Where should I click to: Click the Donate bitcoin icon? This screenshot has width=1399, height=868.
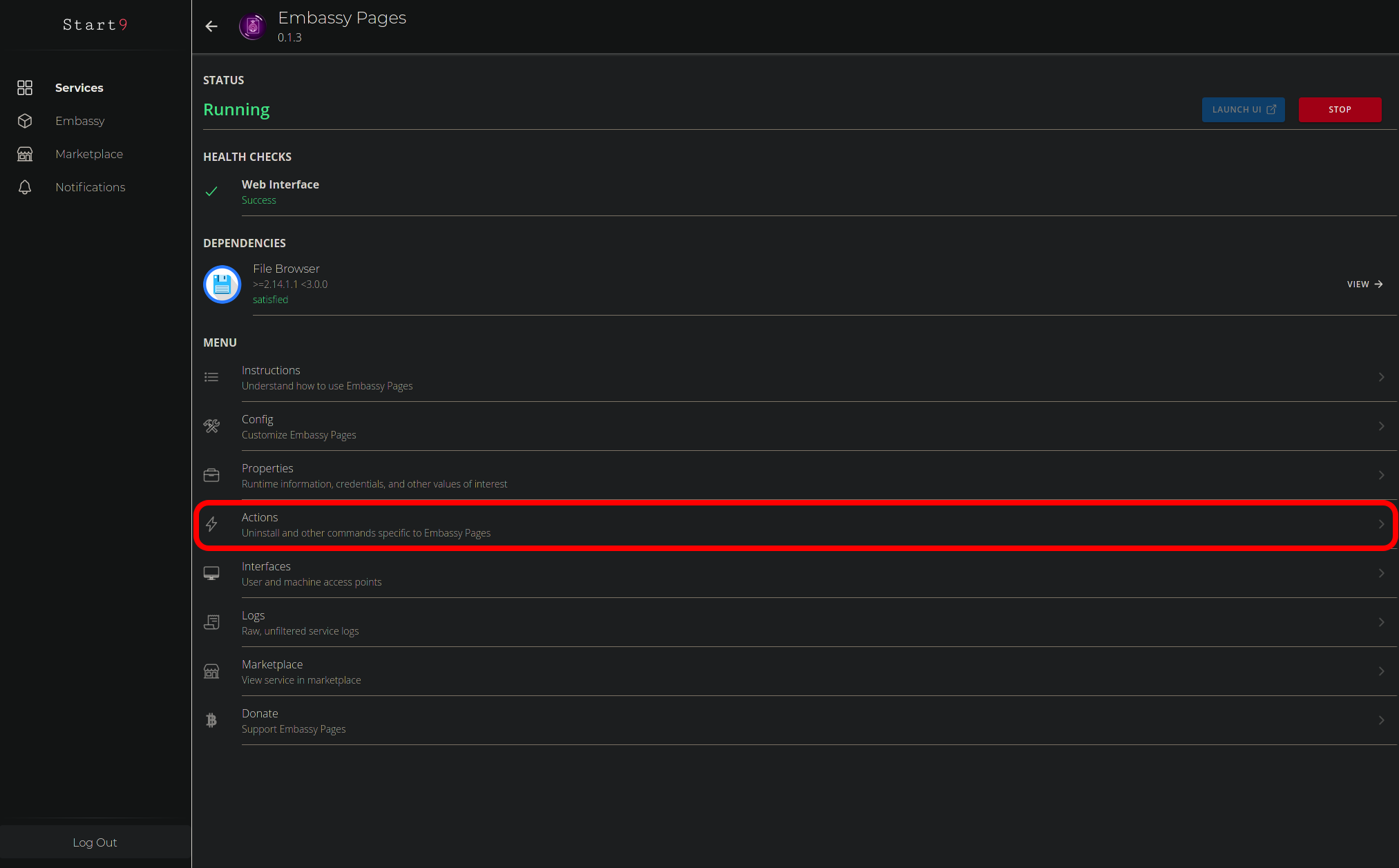pyautogui.click(x=211, y=720)
